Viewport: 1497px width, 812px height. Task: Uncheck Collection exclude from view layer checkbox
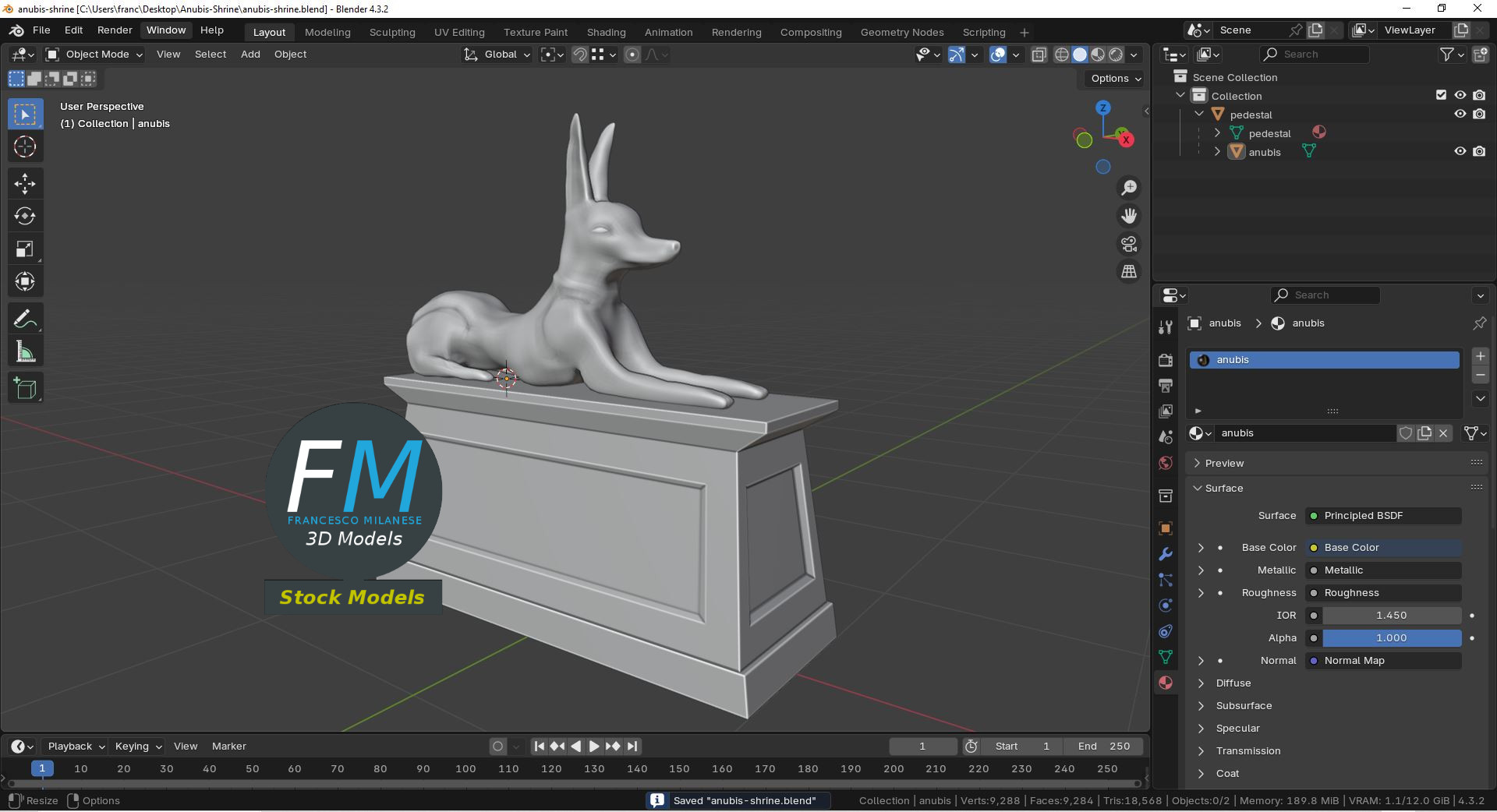click(x=1441, y=95)
